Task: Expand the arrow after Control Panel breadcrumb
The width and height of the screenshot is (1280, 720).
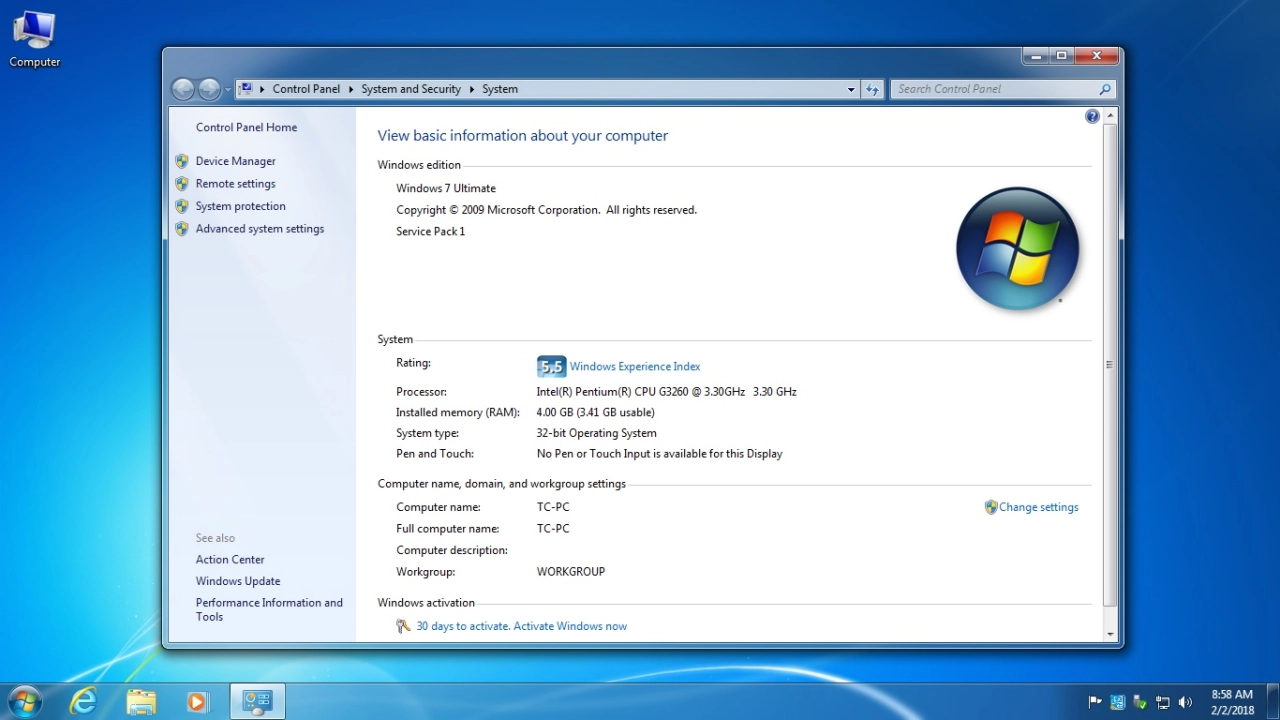Action: coord(351,89)
